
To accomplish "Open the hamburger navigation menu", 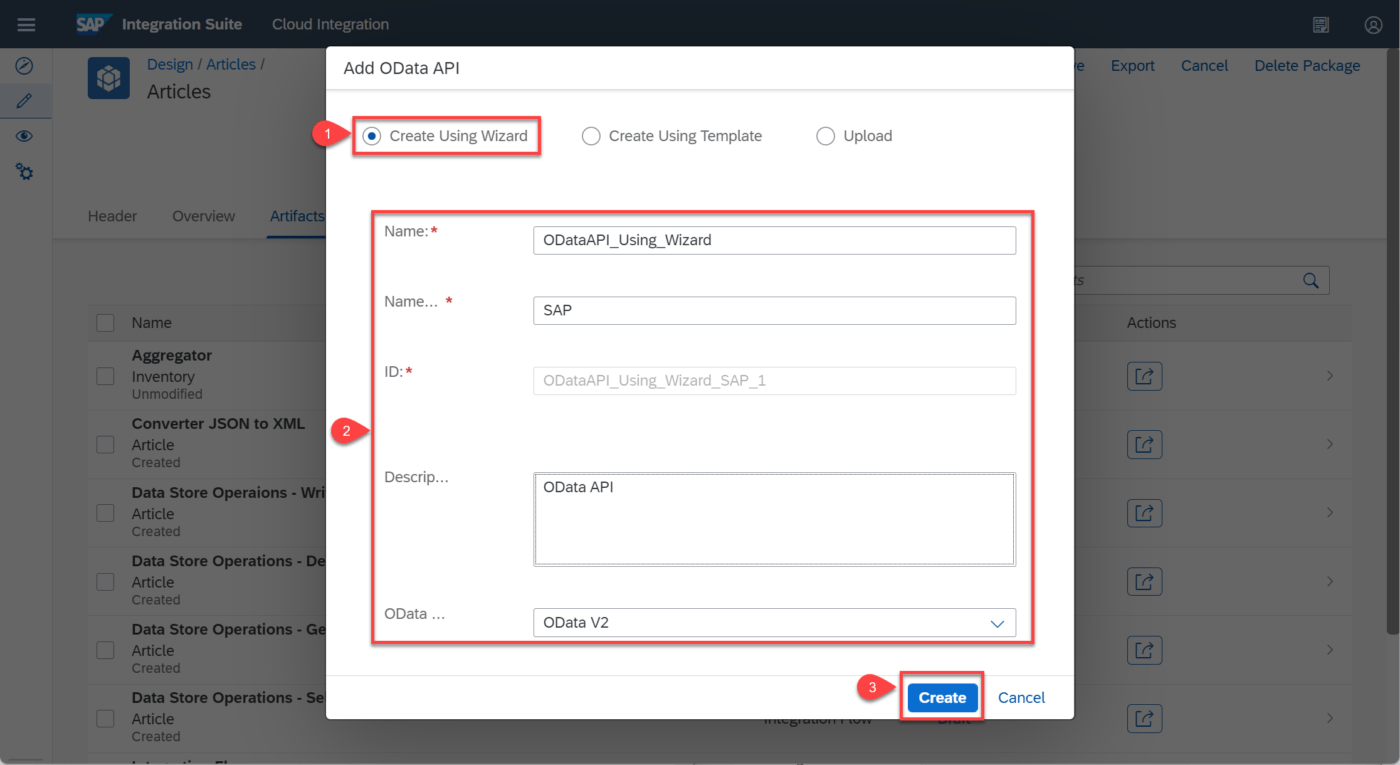I will [26, 24].
